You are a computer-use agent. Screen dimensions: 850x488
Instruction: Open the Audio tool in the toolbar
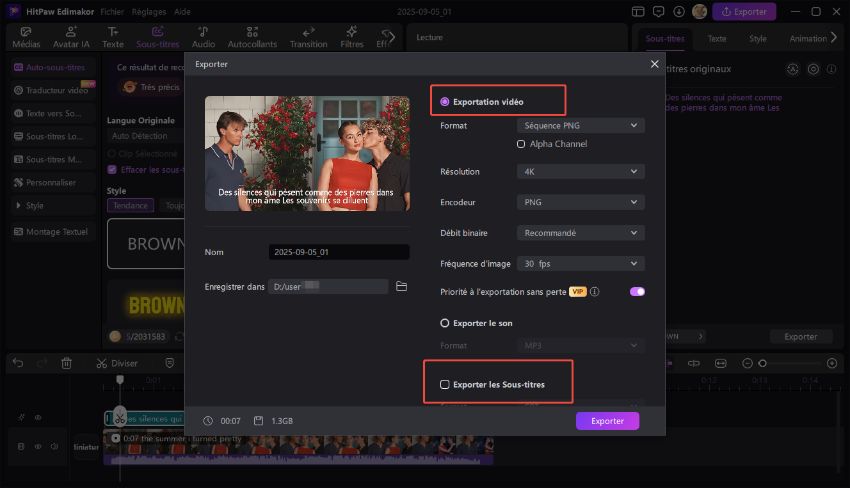point(203,38)
